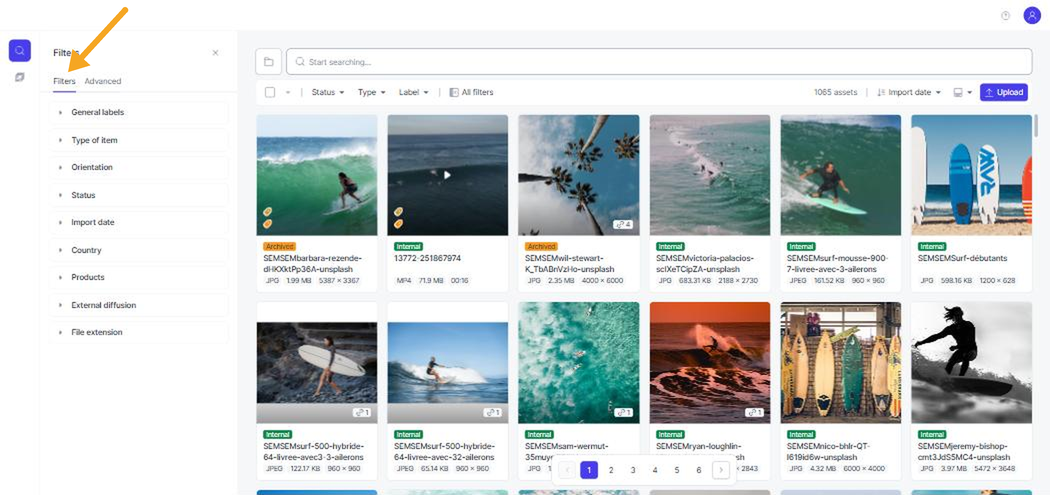This screenshot has height=495, width=1050.
Task: Open the Status filter dropdown
Action: (327, 92)
